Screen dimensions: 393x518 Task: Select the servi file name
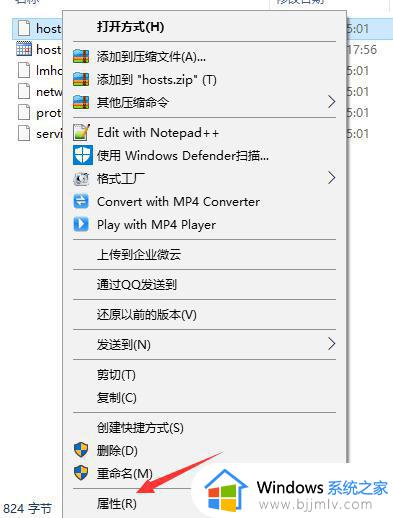(49, 134)
